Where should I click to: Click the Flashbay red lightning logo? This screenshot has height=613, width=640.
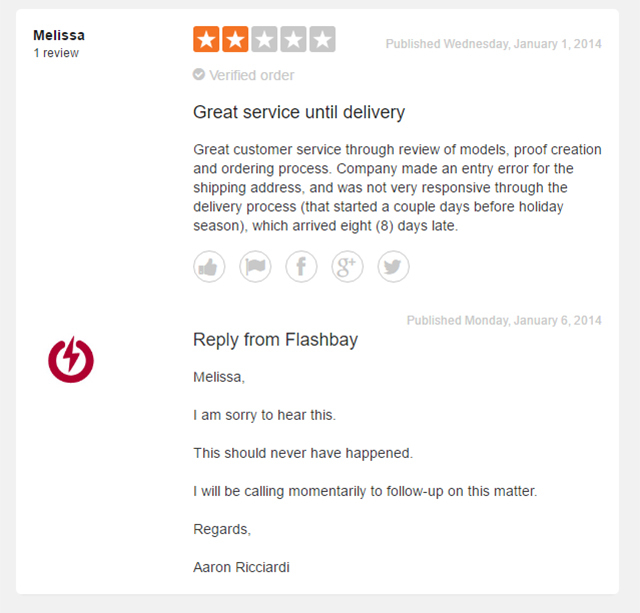pos(71,360)
